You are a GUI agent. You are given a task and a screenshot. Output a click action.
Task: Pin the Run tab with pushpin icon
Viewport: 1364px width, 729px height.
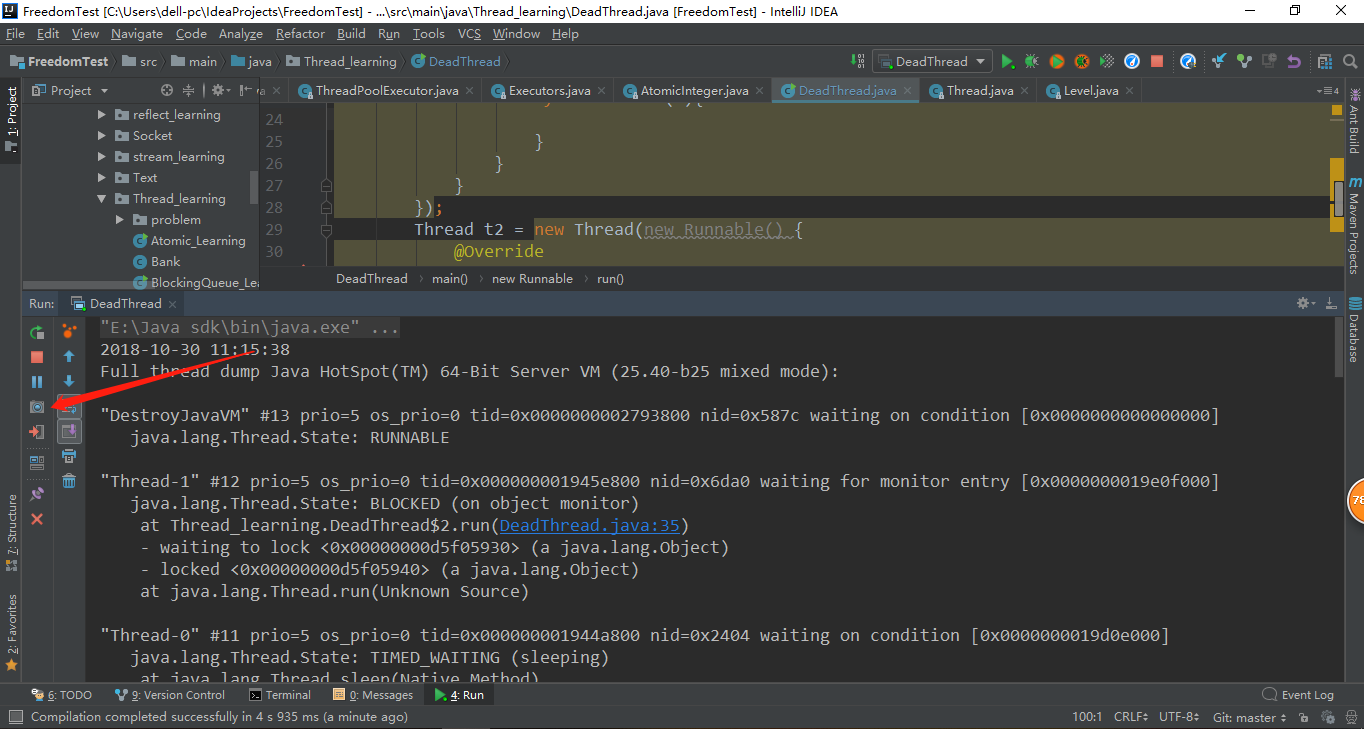pos(37,494)
